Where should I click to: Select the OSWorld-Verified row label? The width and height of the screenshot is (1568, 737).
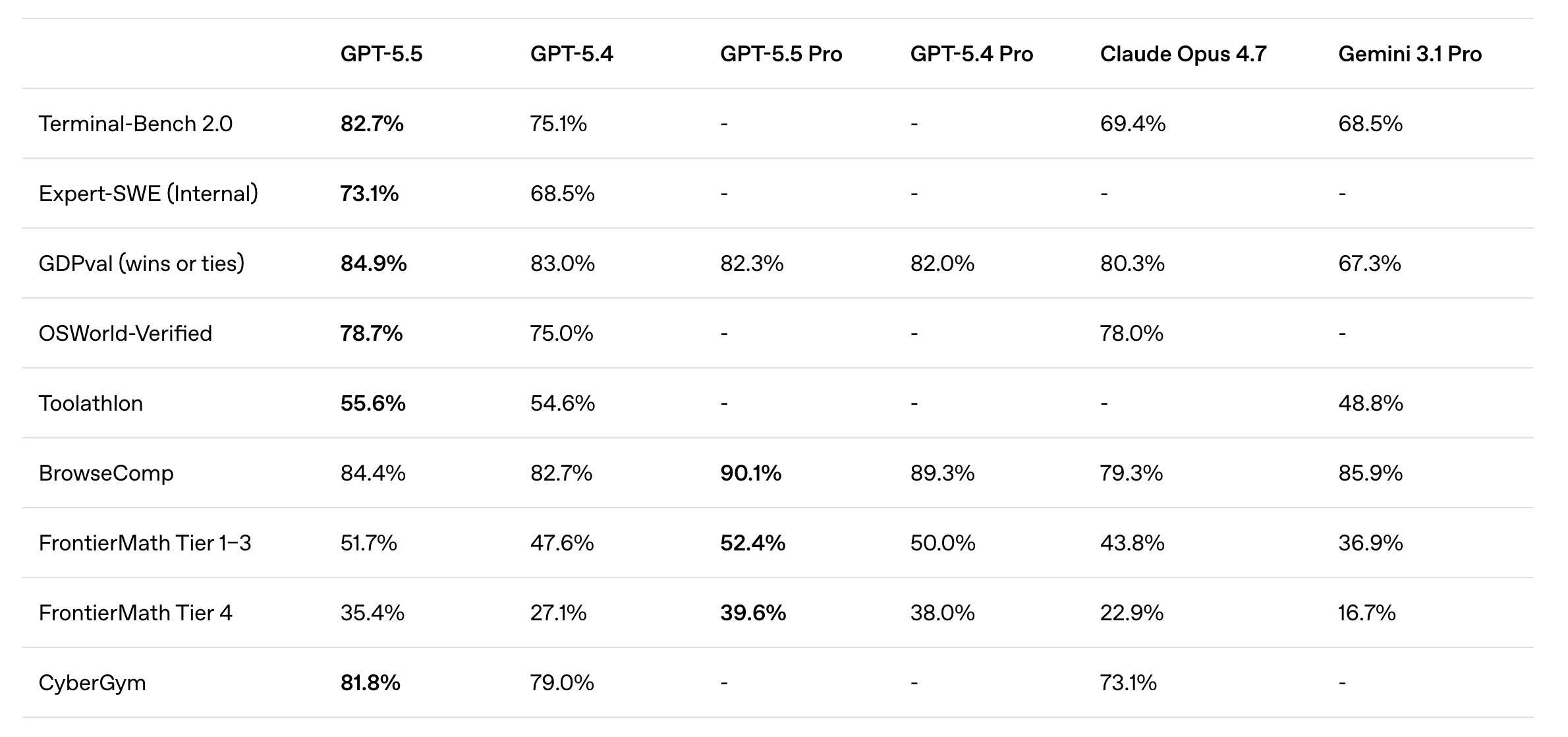(125, 334)
